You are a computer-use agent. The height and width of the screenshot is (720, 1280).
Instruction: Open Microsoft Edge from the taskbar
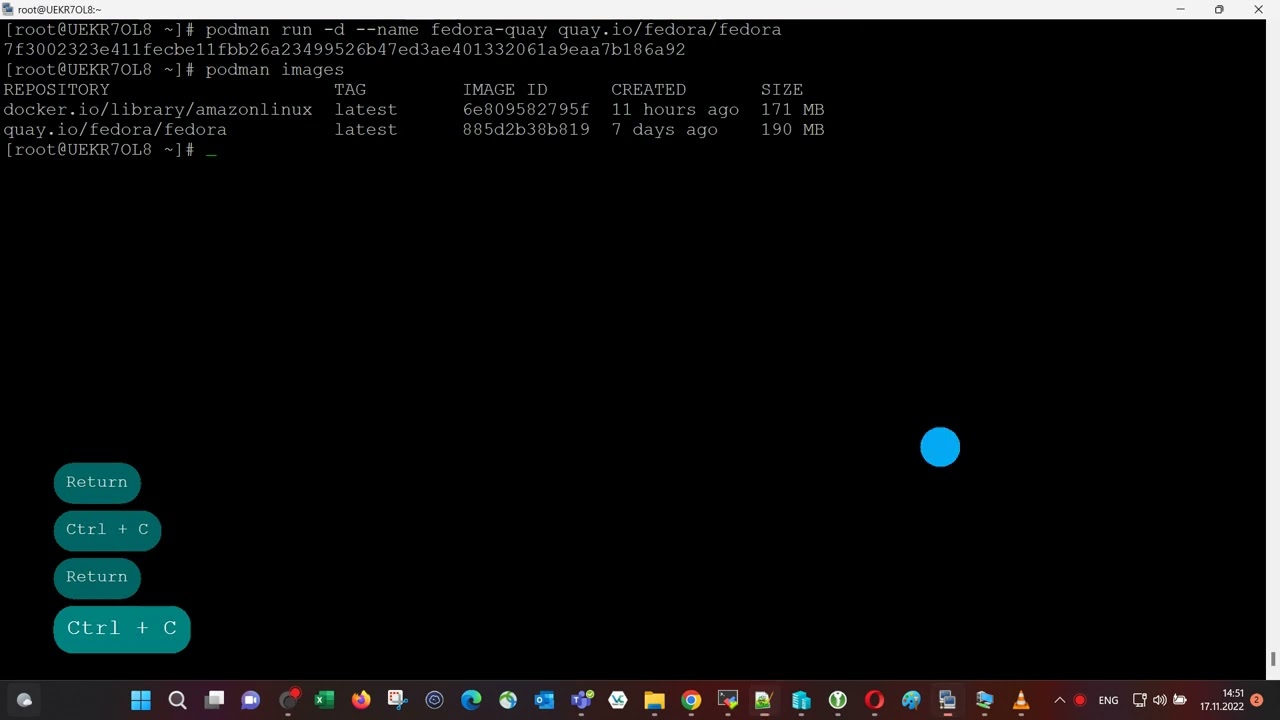coord(471,700)
